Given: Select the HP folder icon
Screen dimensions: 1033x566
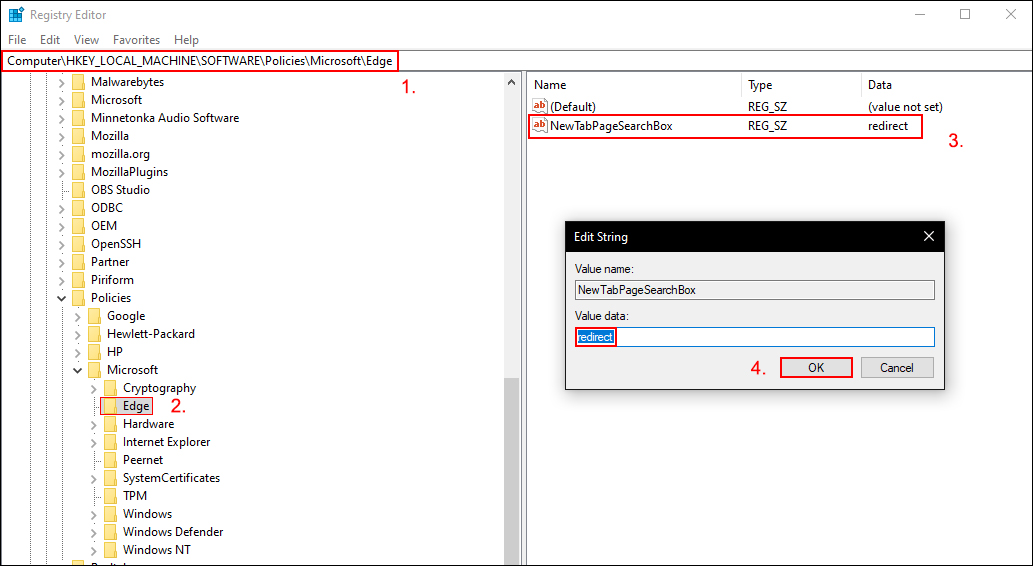Looking at the screenshot, I should (95, 352).
